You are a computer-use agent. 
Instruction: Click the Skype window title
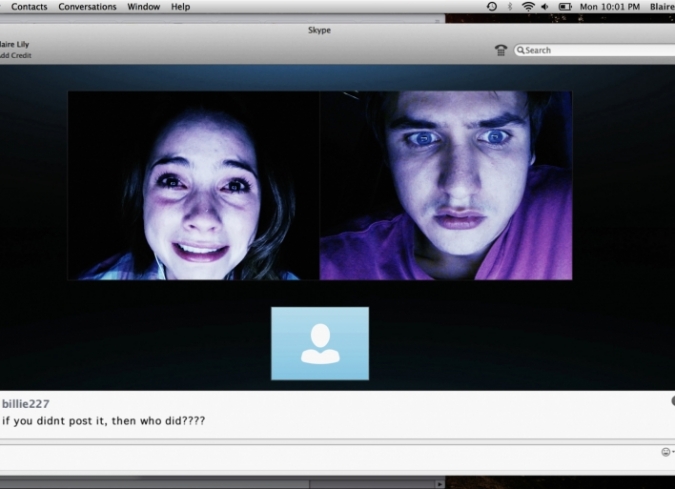319,30
